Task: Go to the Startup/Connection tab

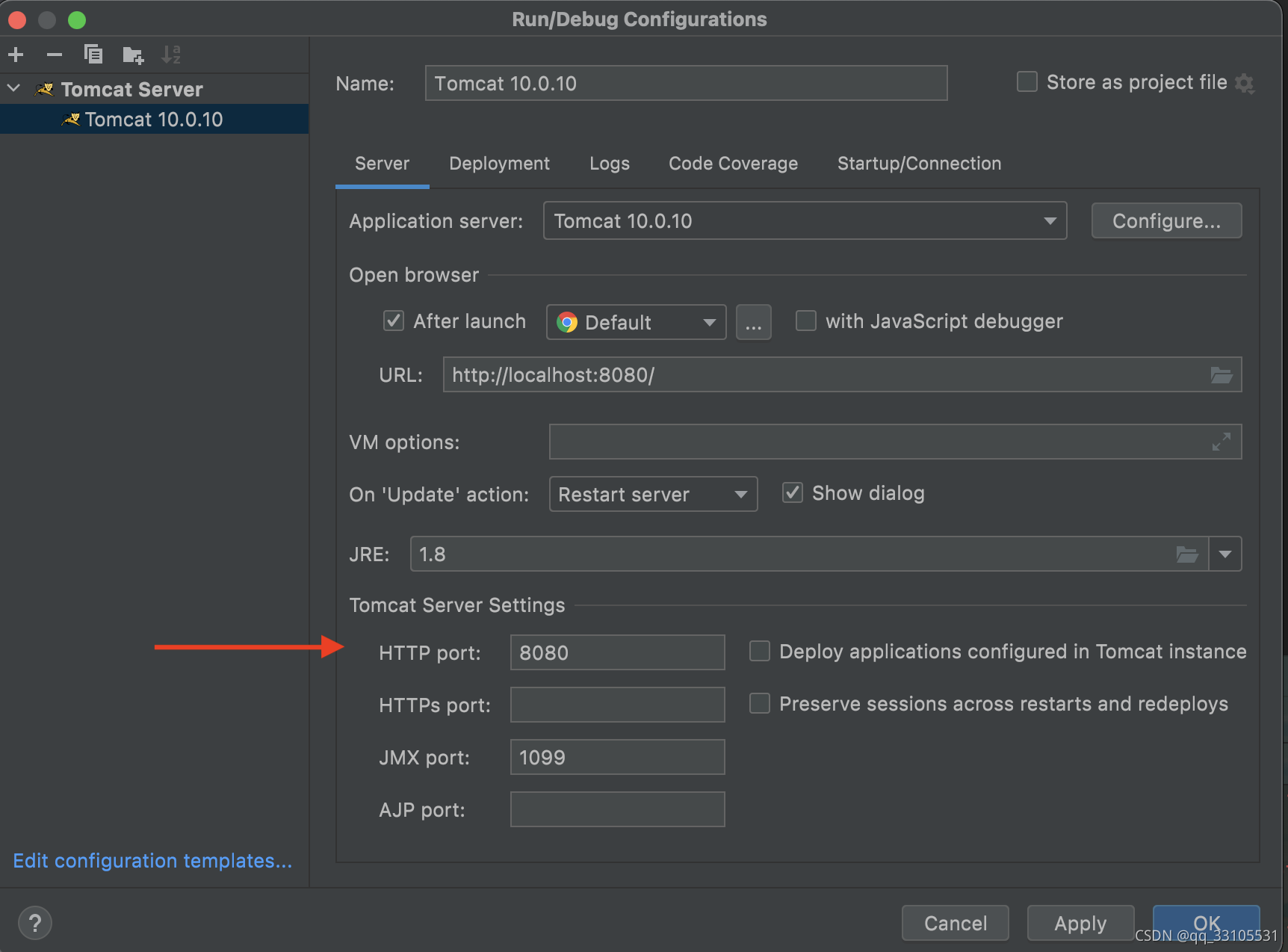Action: pos(919,164)
